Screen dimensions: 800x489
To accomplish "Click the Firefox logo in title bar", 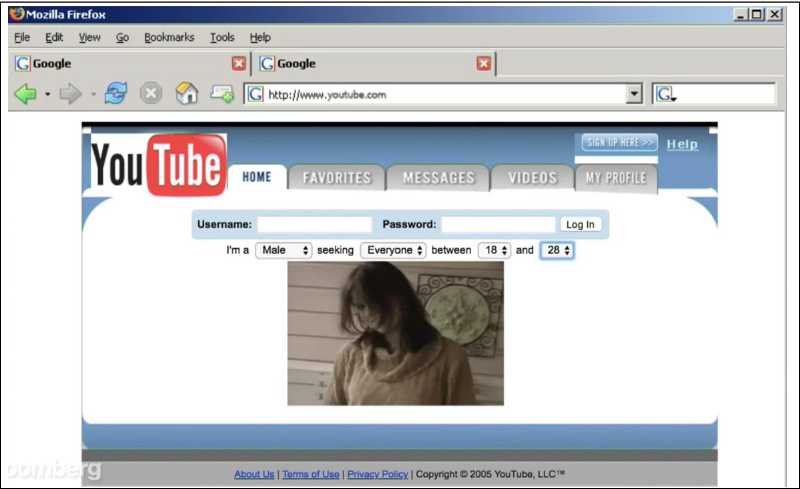I will coord(17,14).
